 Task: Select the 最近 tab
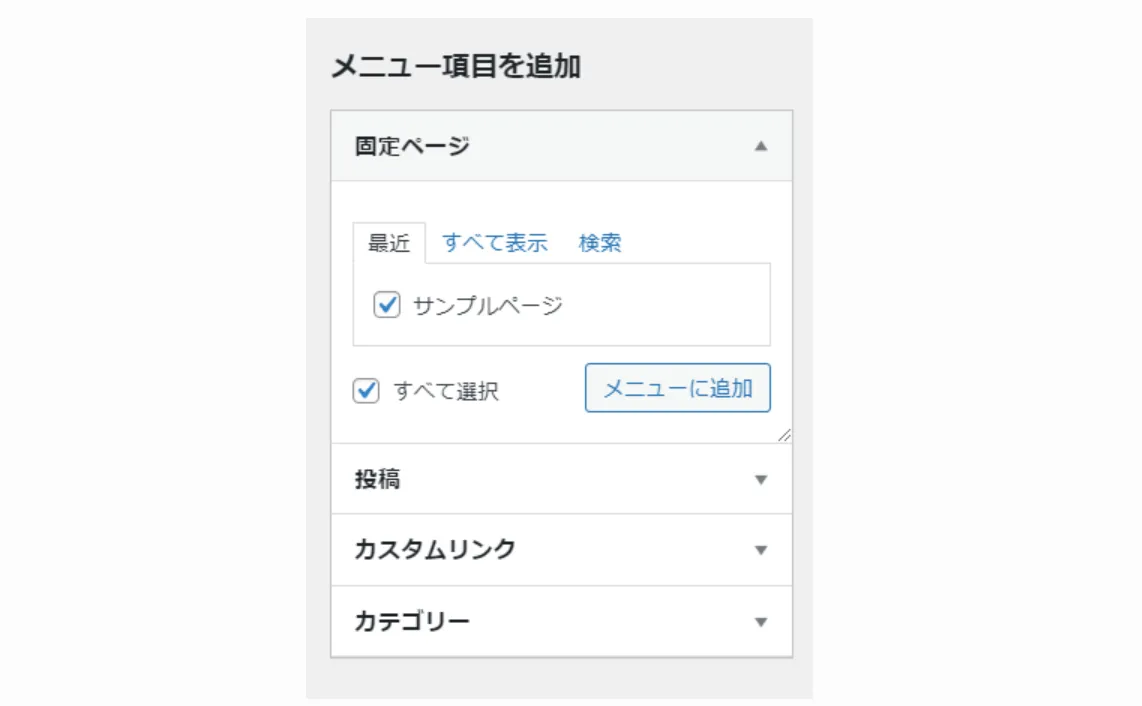coord(390,242)
